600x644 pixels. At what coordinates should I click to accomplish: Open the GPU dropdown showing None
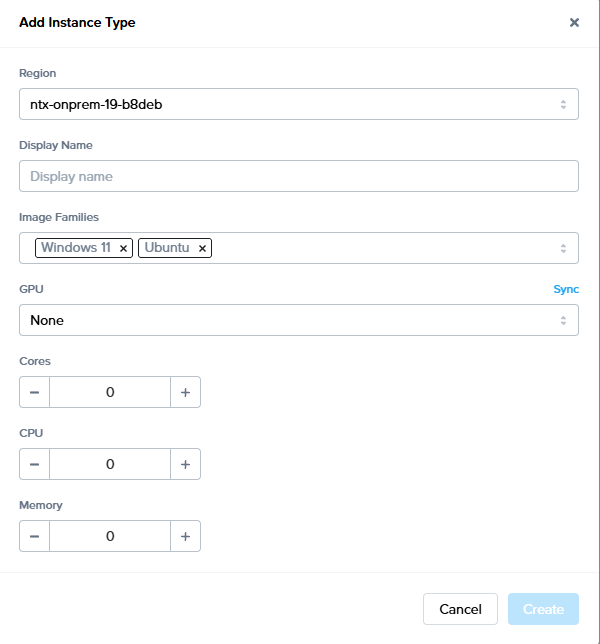click(298, 320)
